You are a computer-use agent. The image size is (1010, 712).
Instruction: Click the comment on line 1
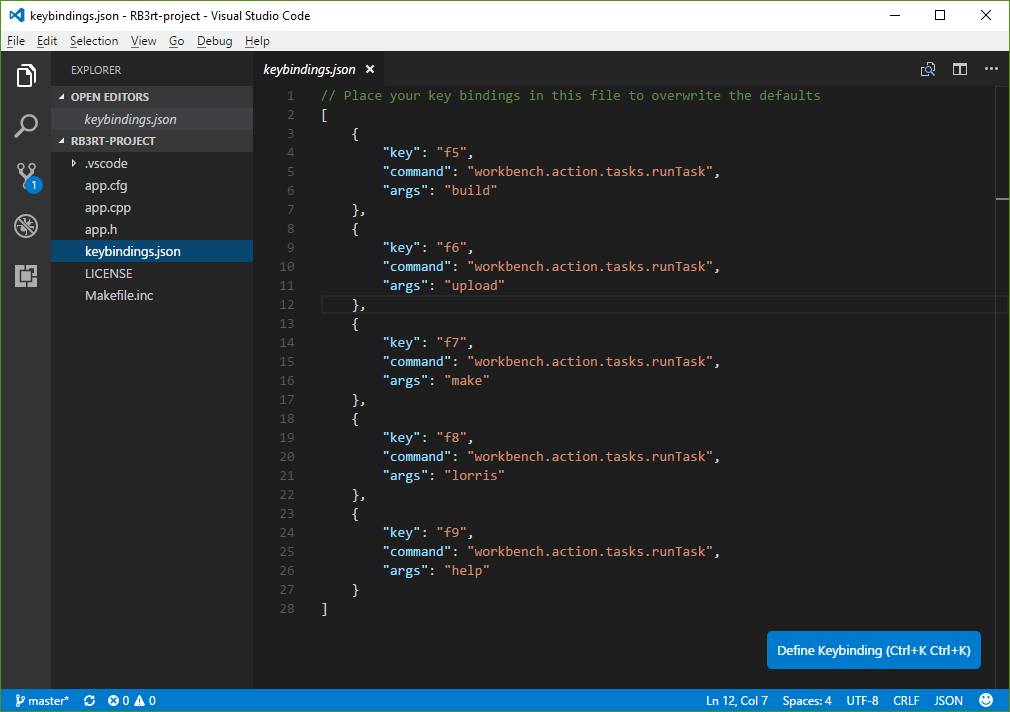[571, 95]
